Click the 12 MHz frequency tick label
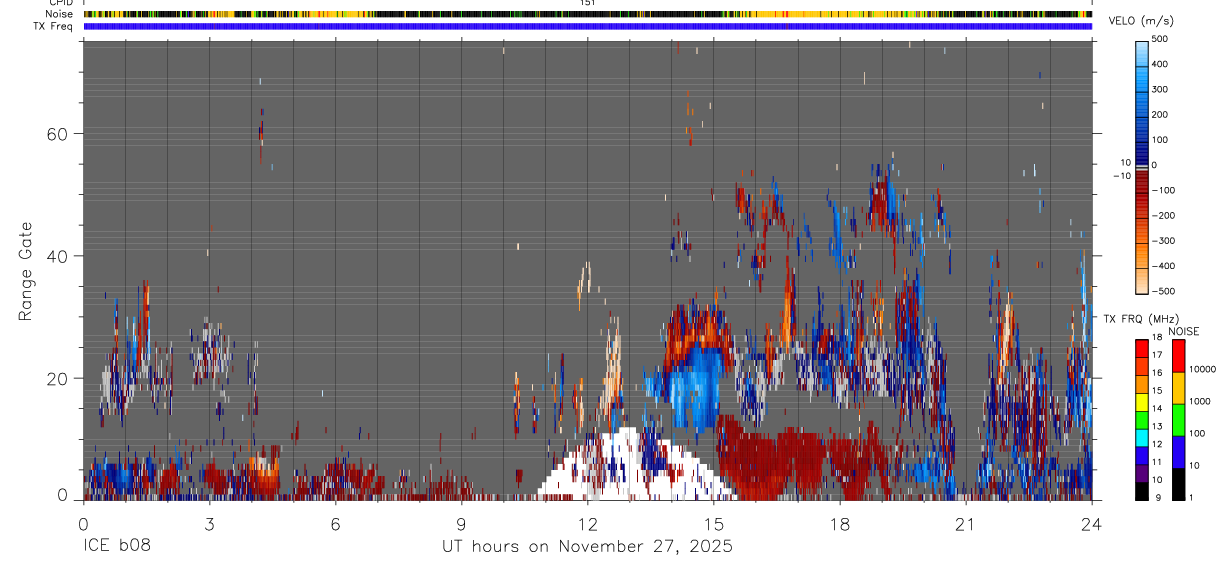This screenshot has width=1228, height=567. 1157,444
